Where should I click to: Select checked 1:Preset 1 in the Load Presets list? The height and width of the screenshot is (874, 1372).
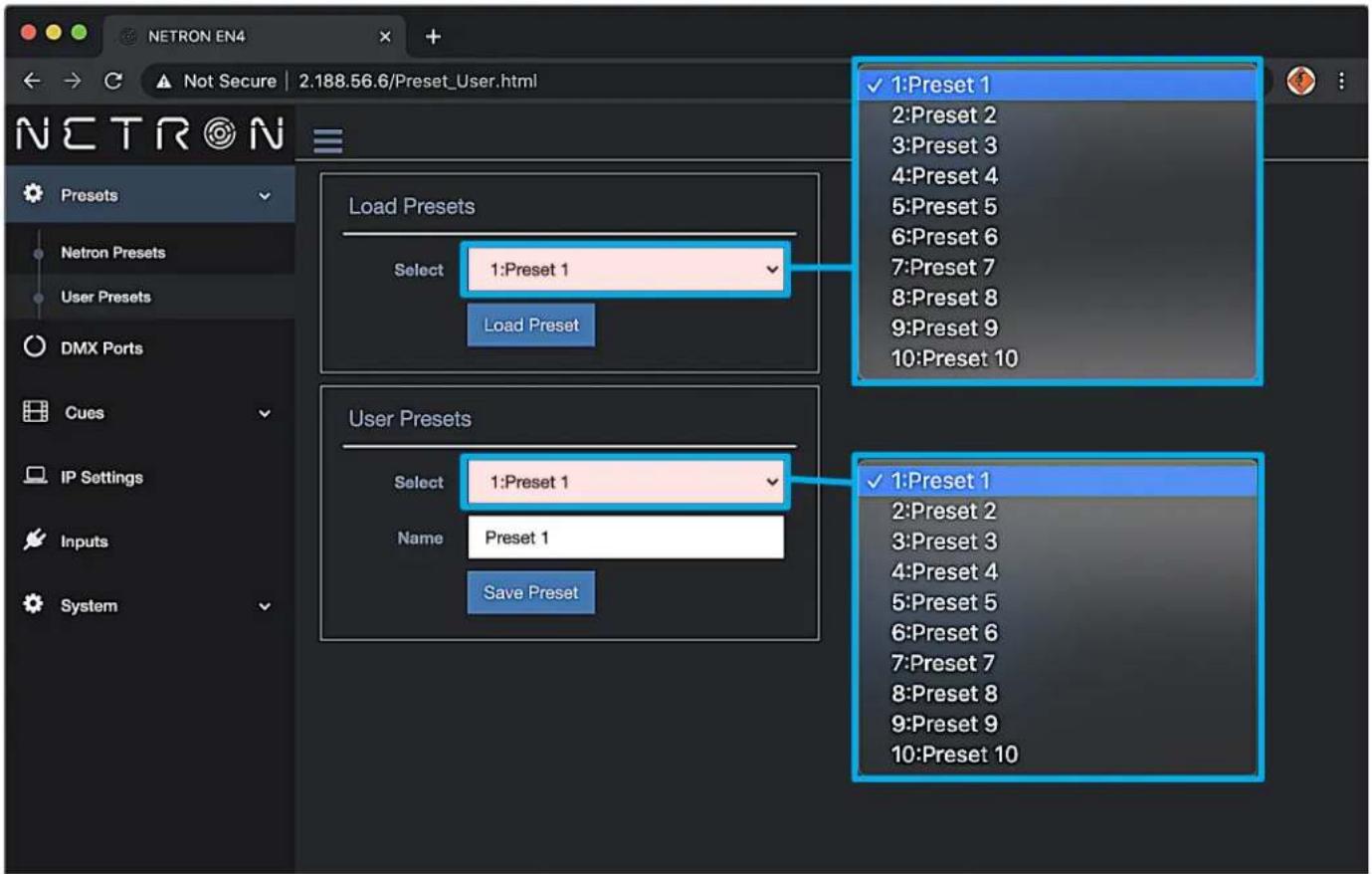(1058, 85)
